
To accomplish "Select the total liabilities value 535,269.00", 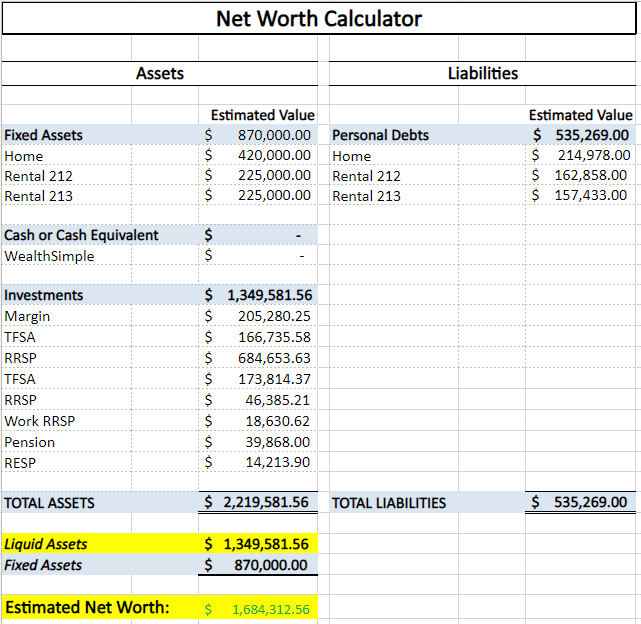I will [x=579, y=502].
